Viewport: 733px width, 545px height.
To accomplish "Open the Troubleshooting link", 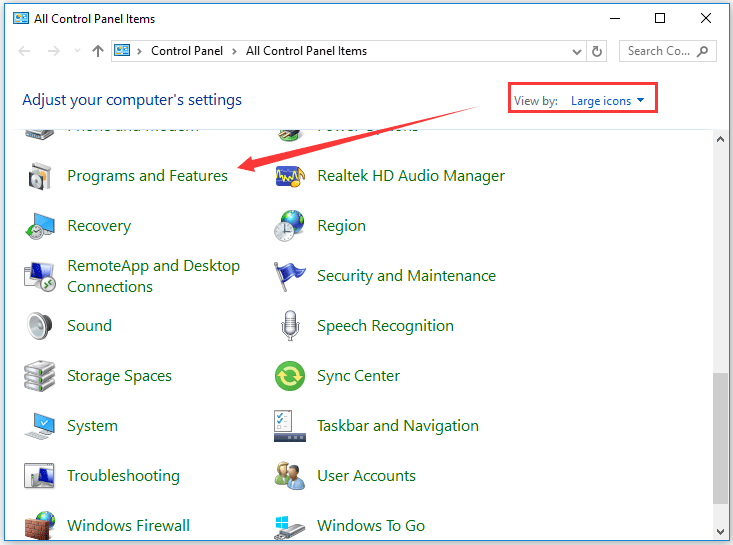I will [x=123, y=476].
